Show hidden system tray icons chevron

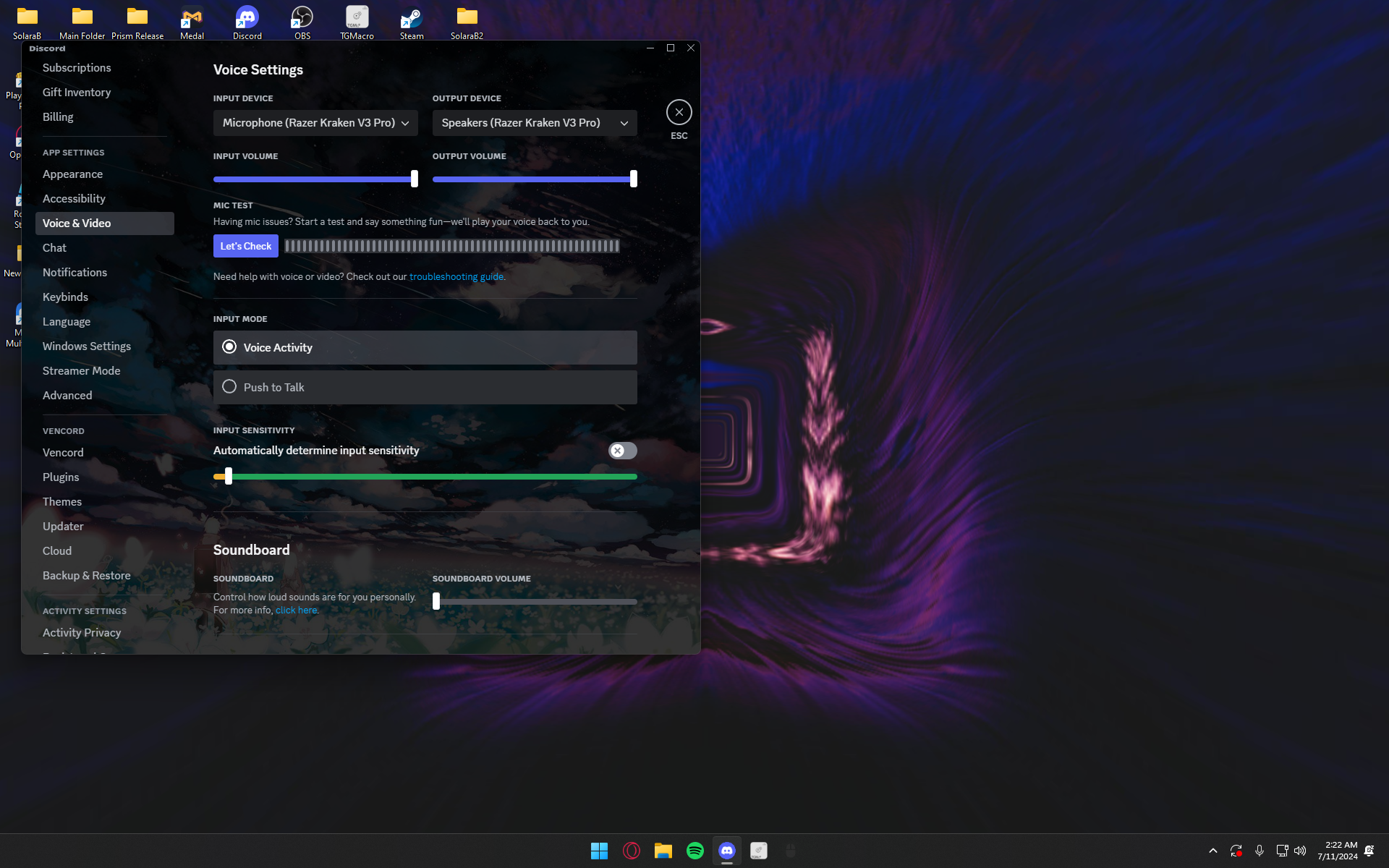[x=1213, y=851]
